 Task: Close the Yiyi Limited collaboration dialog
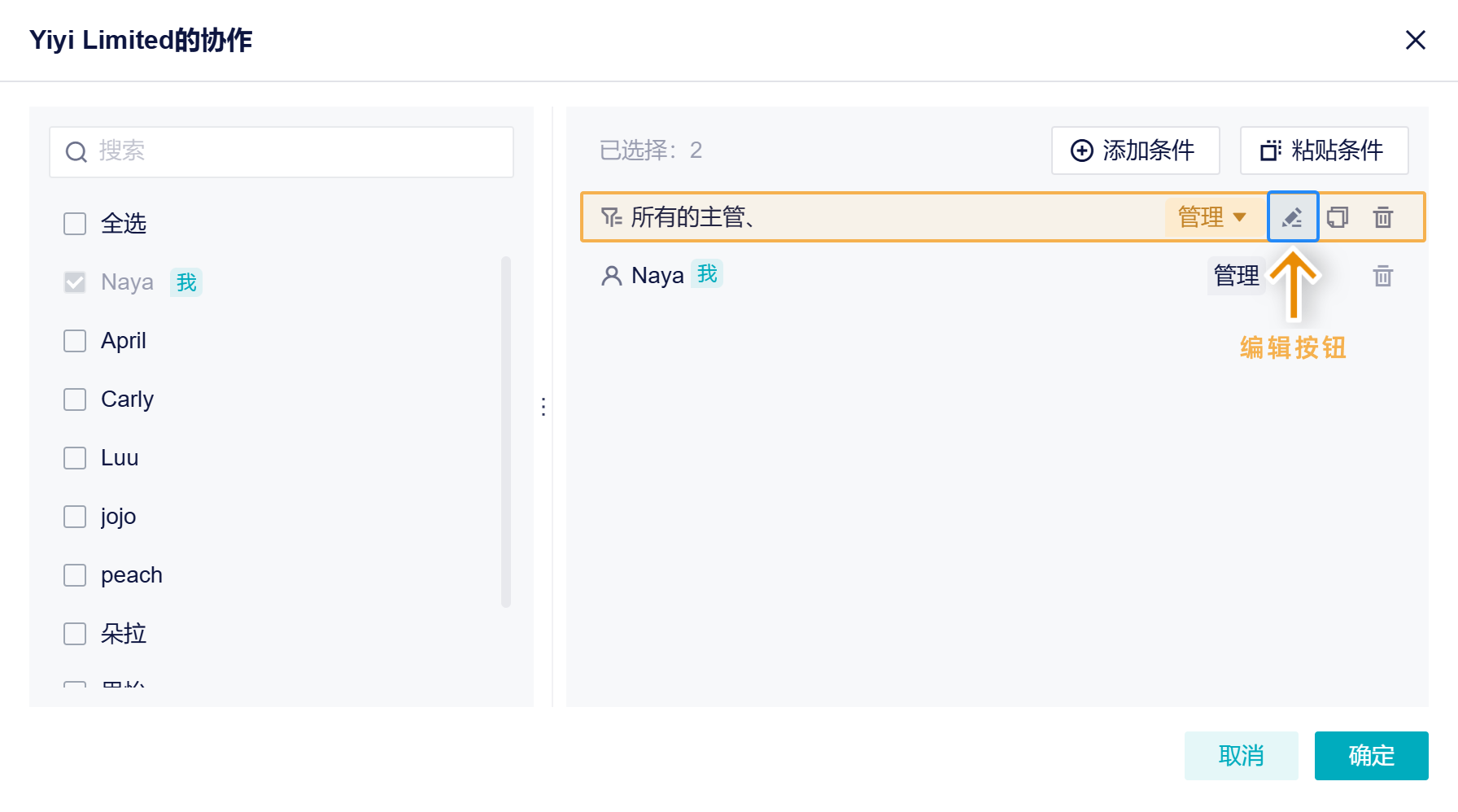(x=1416, y=40)
